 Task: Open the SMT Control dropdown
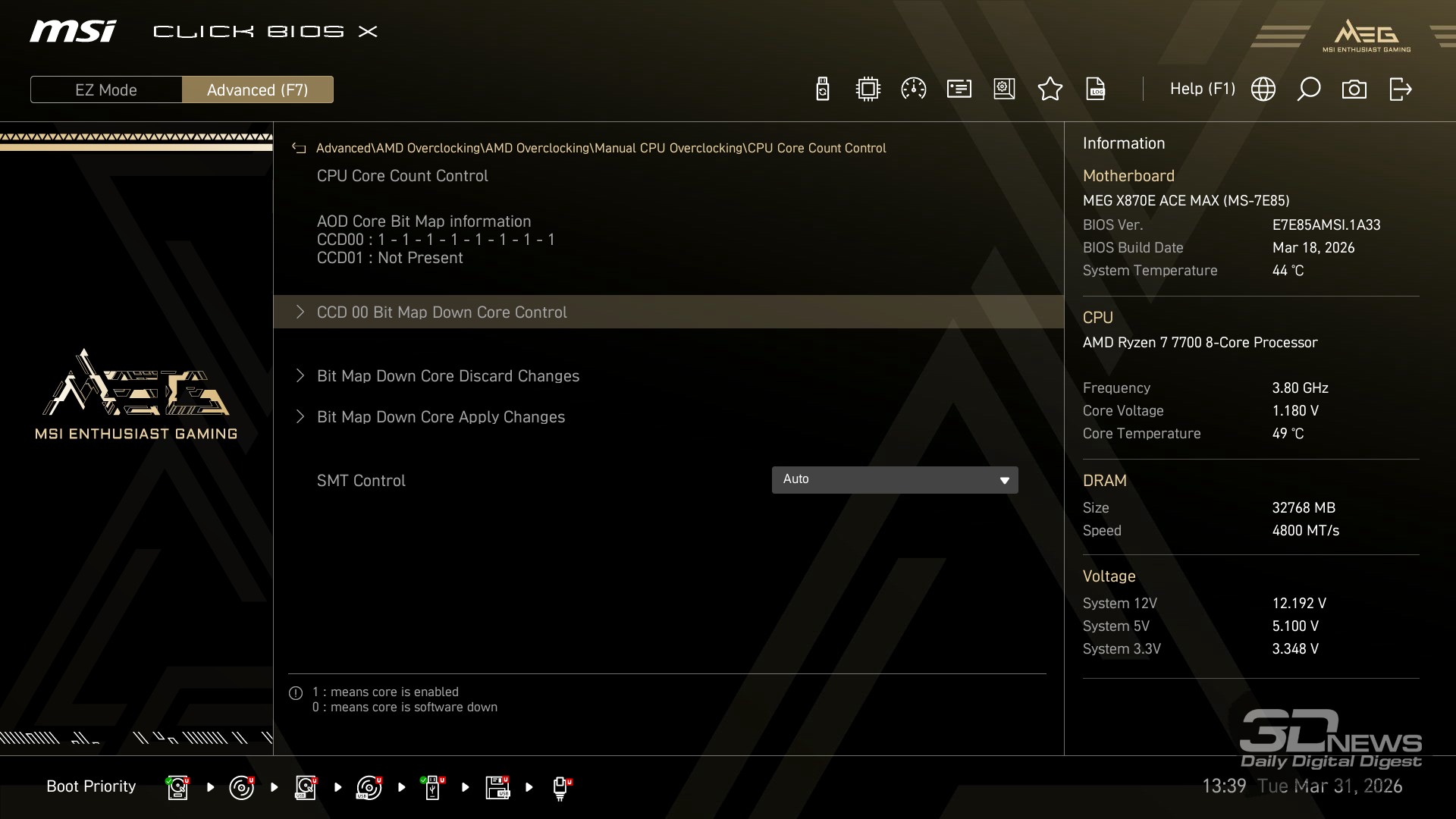coord(894,480)
